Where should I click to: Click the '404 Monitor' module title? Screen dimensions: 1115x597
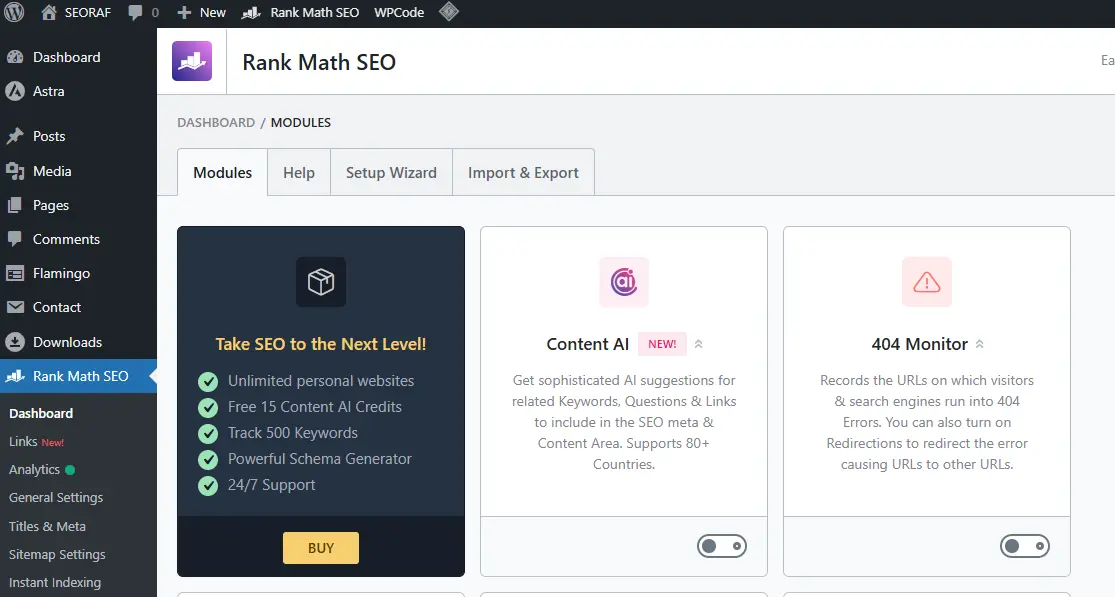pos(919,344)
